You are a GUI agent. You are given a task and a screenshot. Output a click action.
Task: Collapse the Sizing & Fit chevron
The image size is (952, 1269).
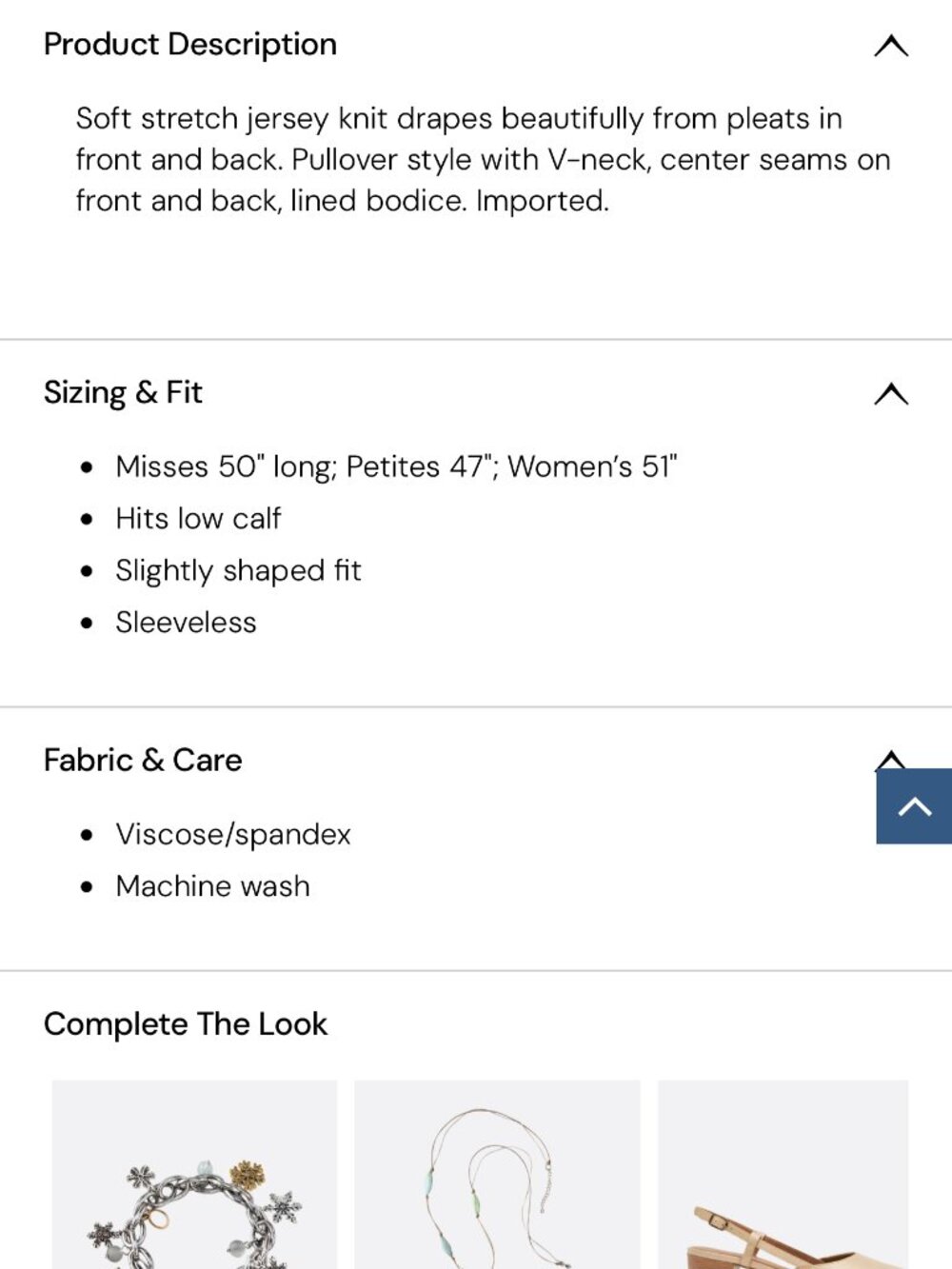click(x=891, y=394)
